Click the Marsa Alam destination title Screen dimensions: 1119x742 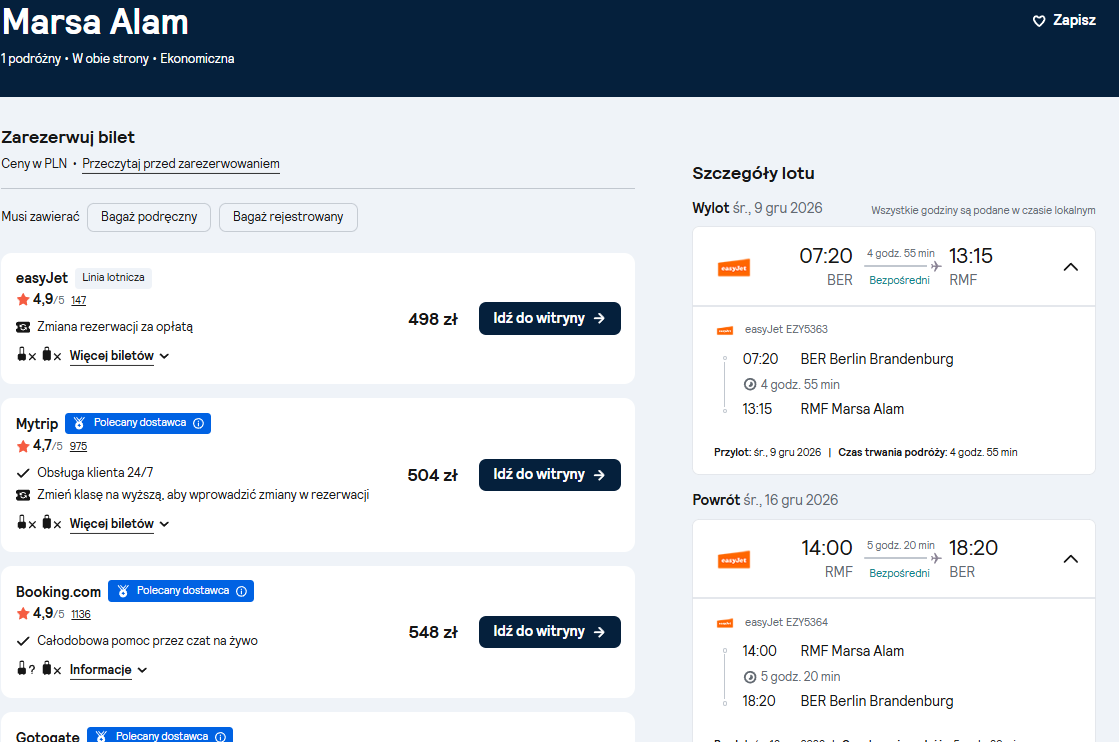95,21
